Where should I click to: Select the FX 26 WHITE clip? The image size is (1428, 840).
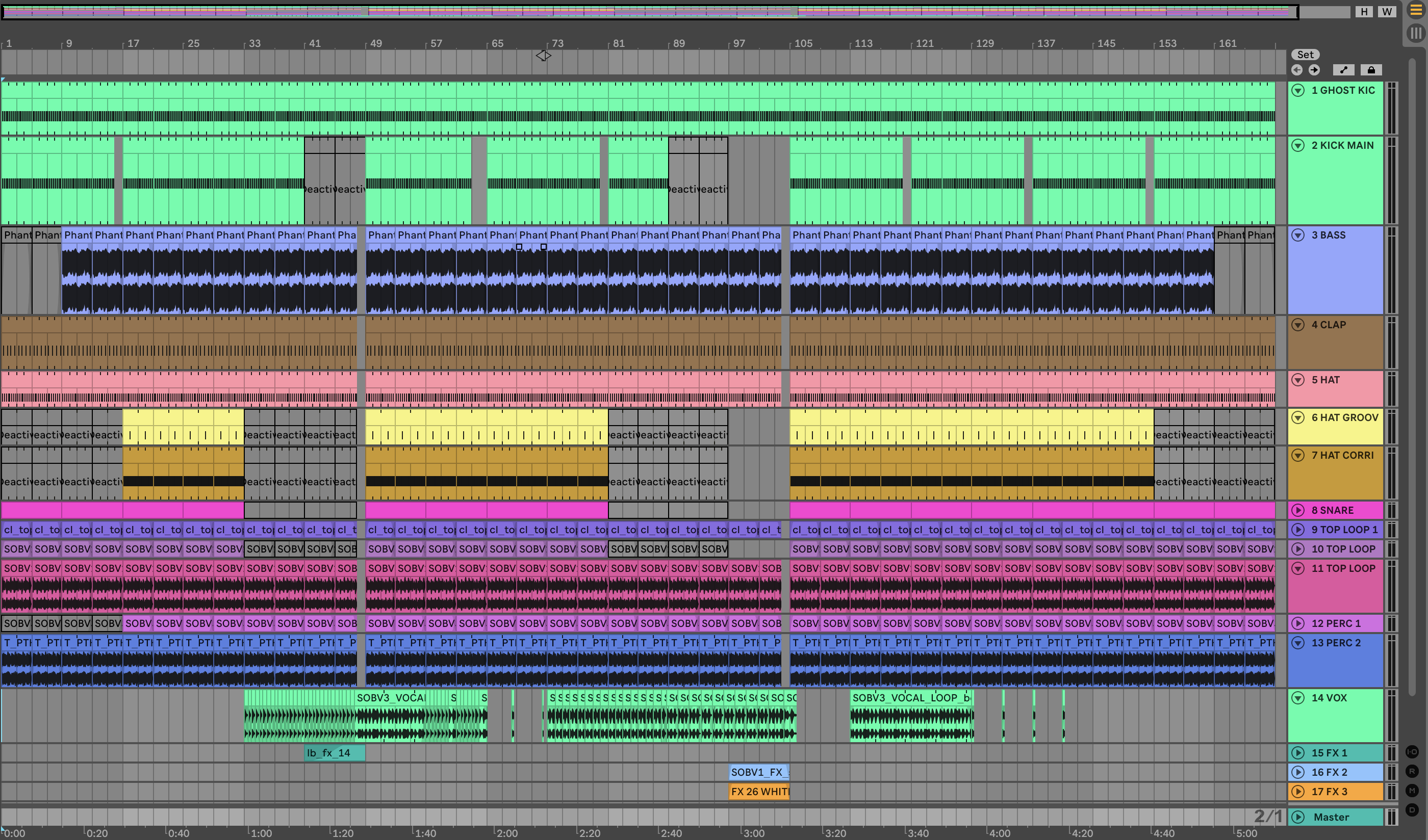tap(759, 791)
